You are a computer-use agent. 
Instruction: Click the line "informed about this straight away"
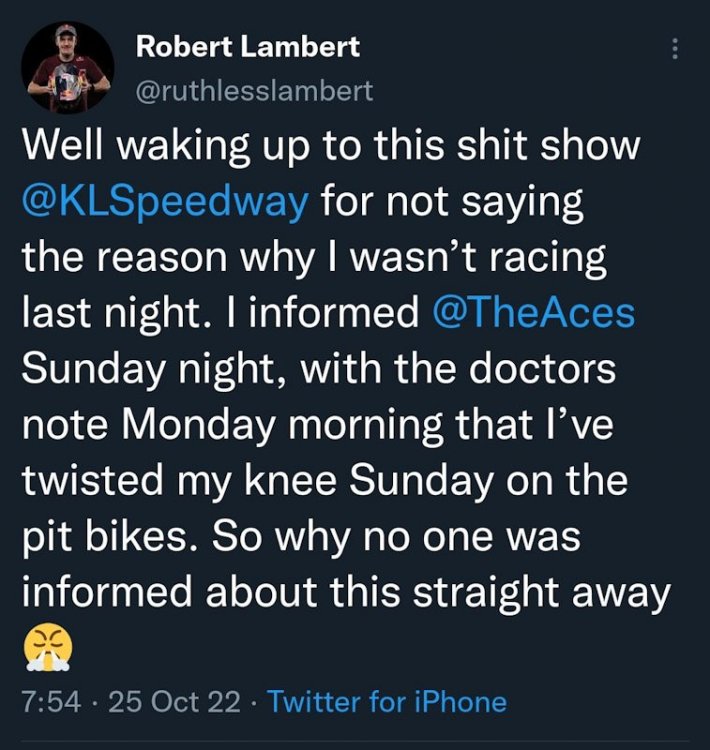pyautogui.click(x=345, y=593)
